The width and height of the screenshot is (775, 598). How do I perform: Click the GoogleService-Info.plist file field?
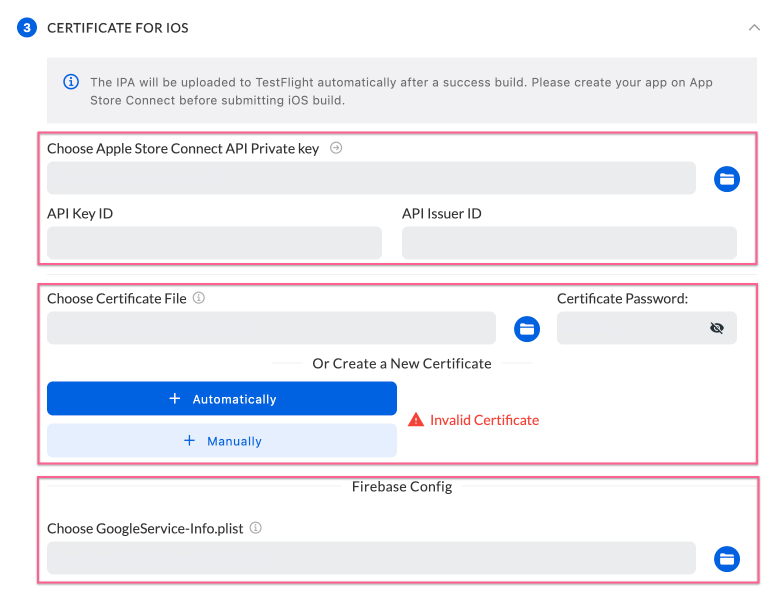point(371,558)
